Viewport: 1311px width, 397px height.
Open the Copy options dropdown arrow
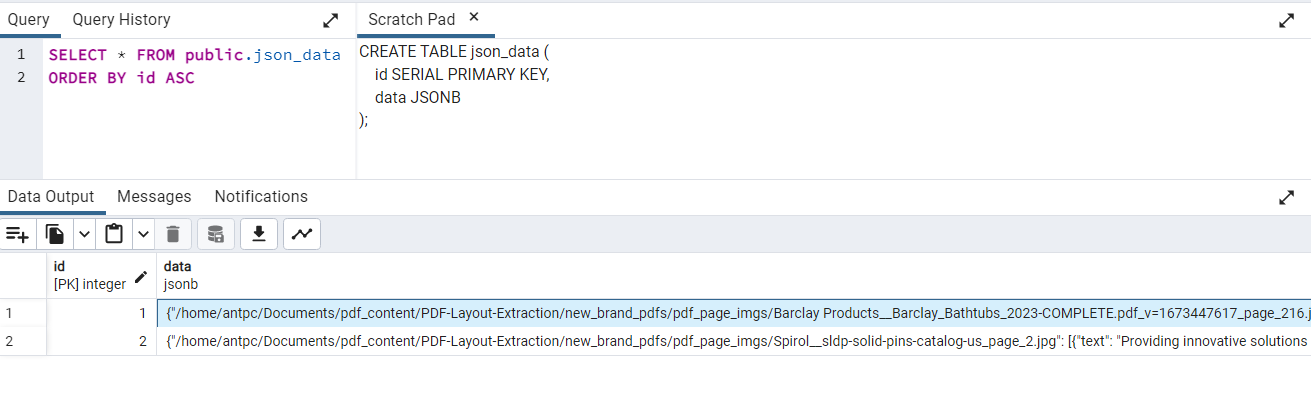(x=84, y=234)
